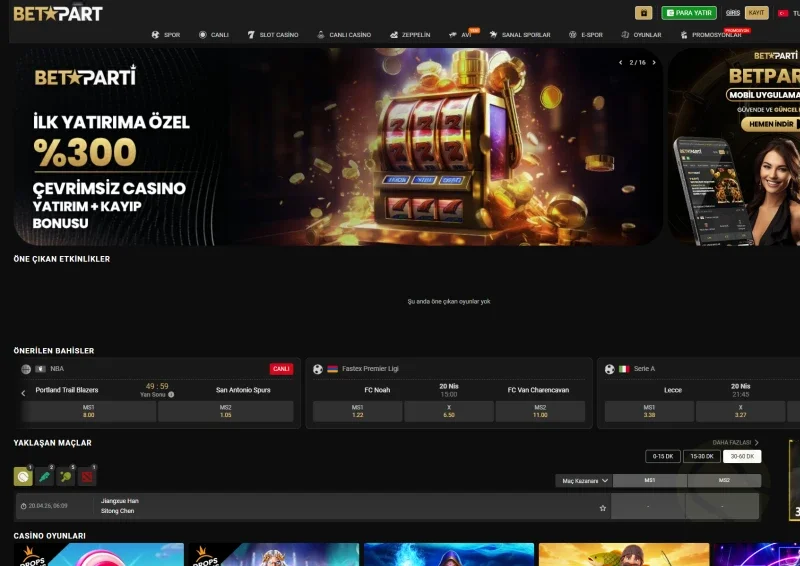Select X 3.27 draw odds Lecce match

740,411
